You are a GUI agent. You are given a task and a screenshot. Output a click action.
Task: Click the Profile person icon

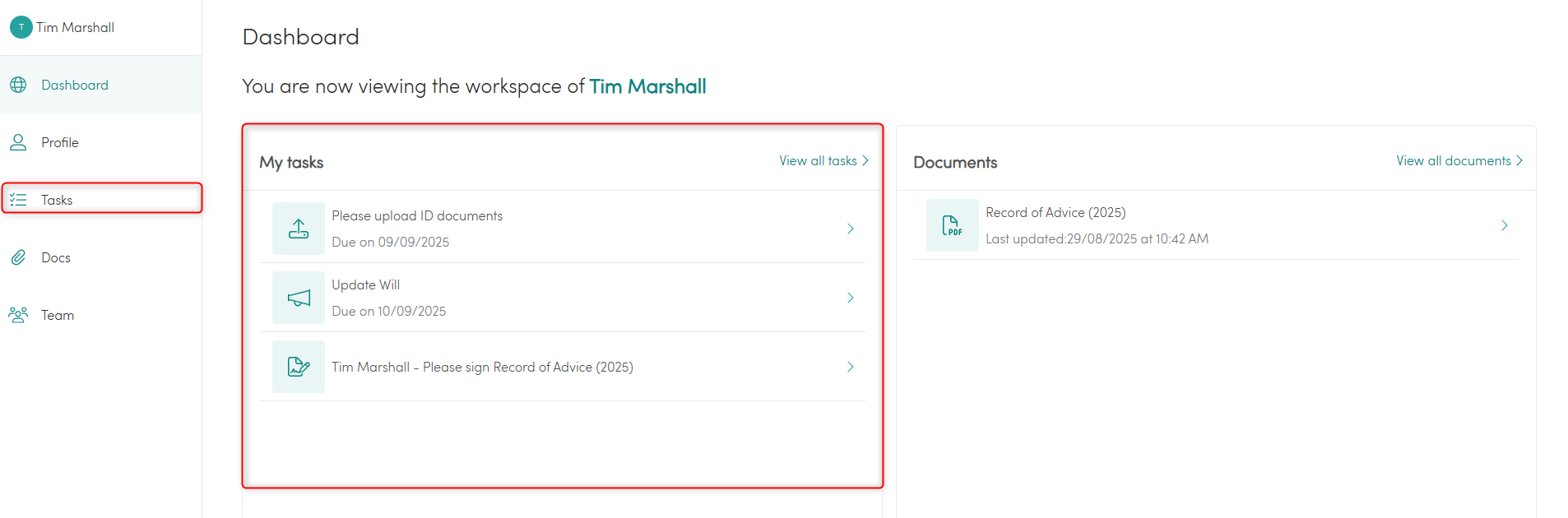click(x=18, y=142)
